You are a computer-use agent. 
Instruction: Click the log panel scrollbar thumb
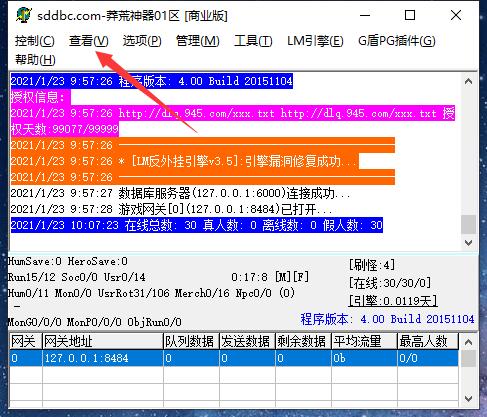(x=468, y=225)
